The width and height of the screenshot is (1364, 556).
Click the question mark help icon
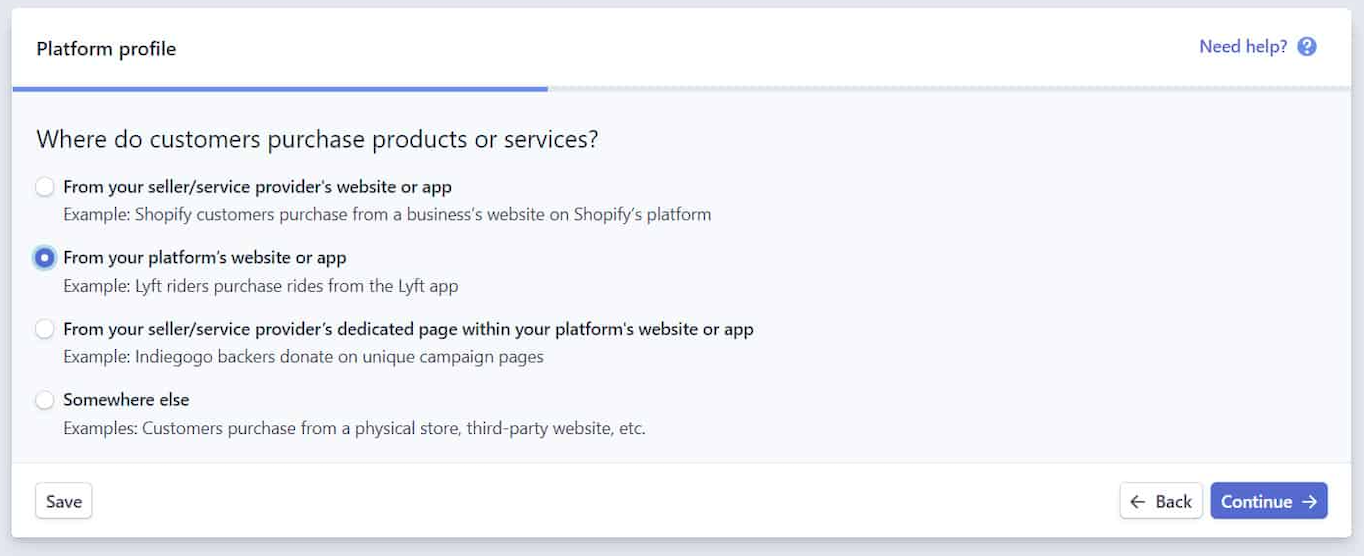tap(1307, 47)
